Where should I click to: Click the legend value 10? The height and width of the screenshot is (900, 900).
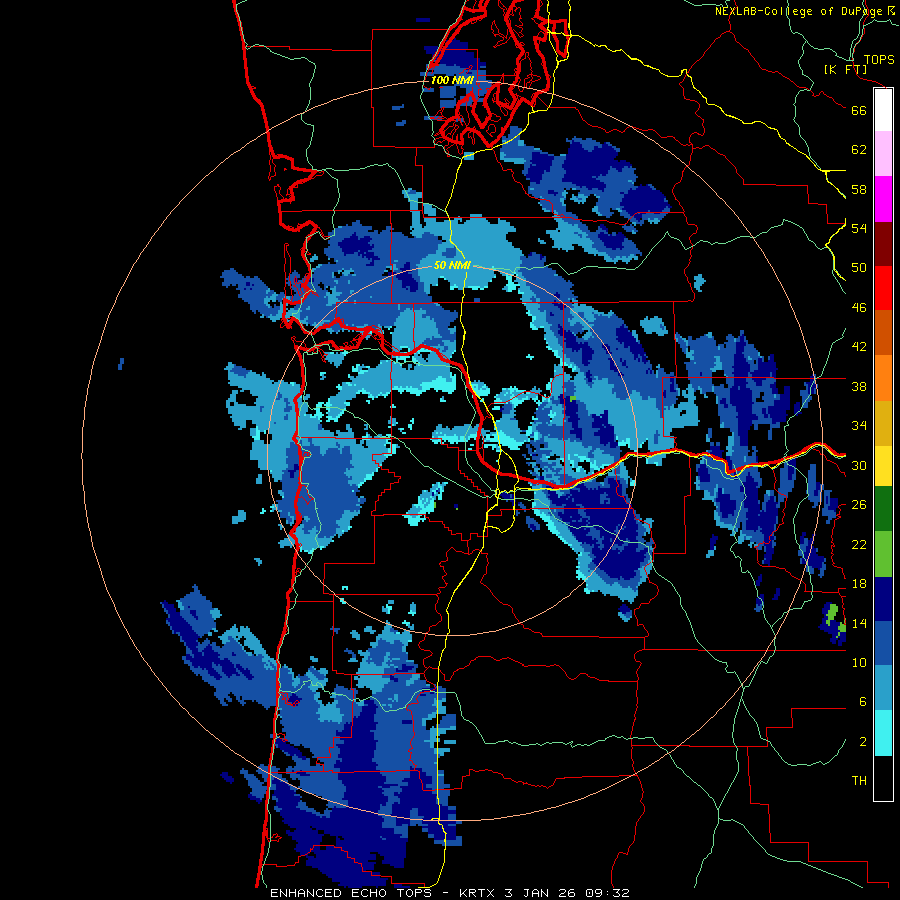859,662
